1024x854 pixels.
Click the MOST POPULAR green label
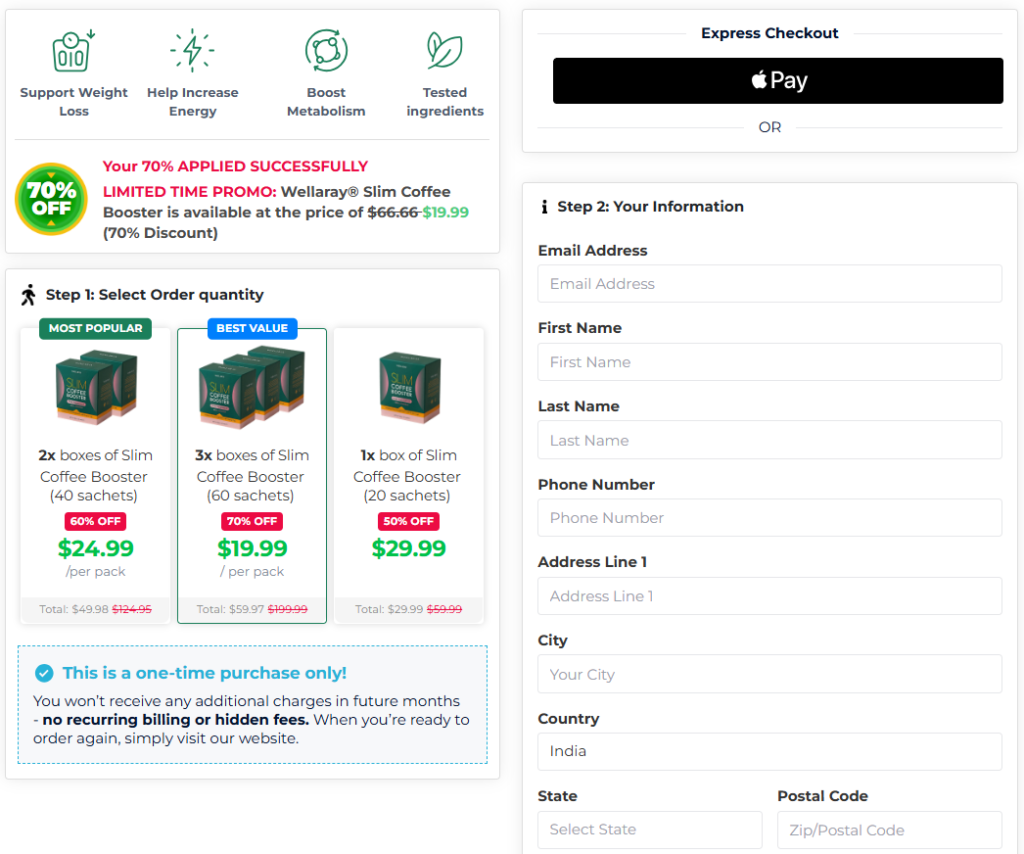(95, 328)
